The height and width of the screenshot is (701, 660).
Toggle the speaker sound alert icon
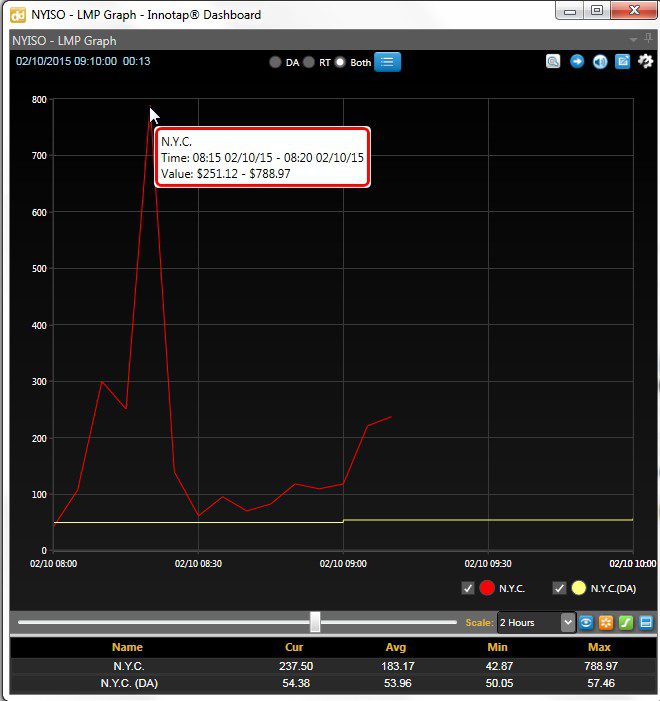pos(600,62)
